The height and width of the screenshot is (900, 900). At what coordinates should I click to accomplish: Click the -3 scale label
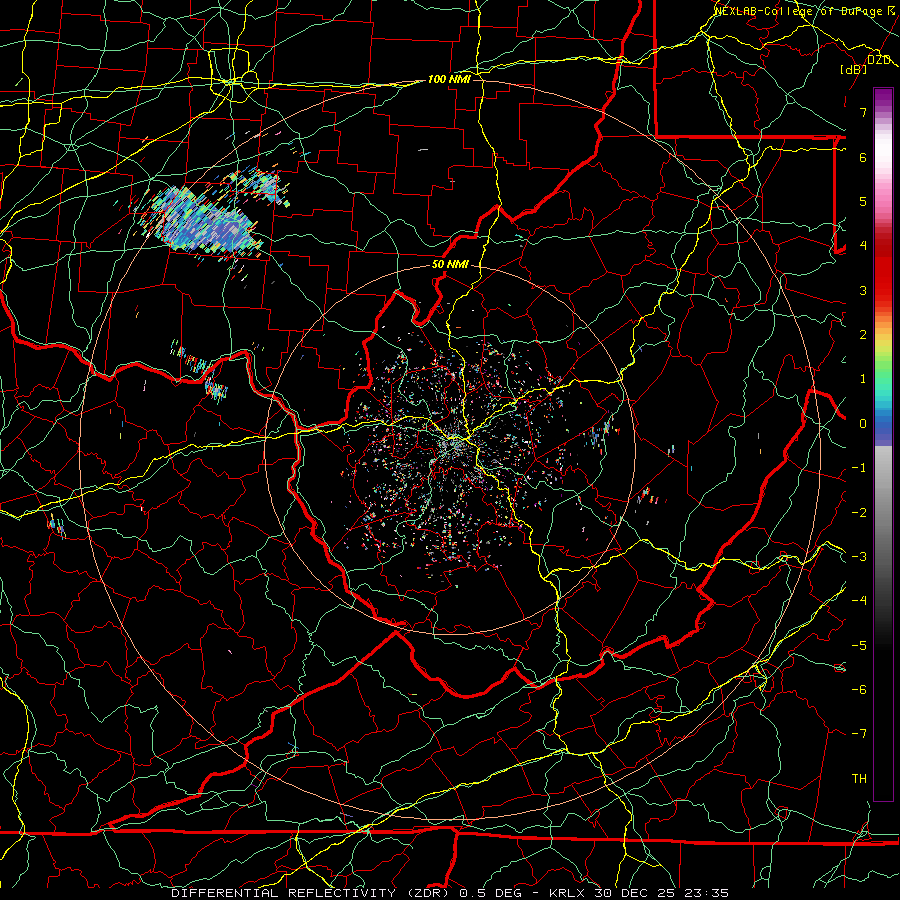coord(859,557)
